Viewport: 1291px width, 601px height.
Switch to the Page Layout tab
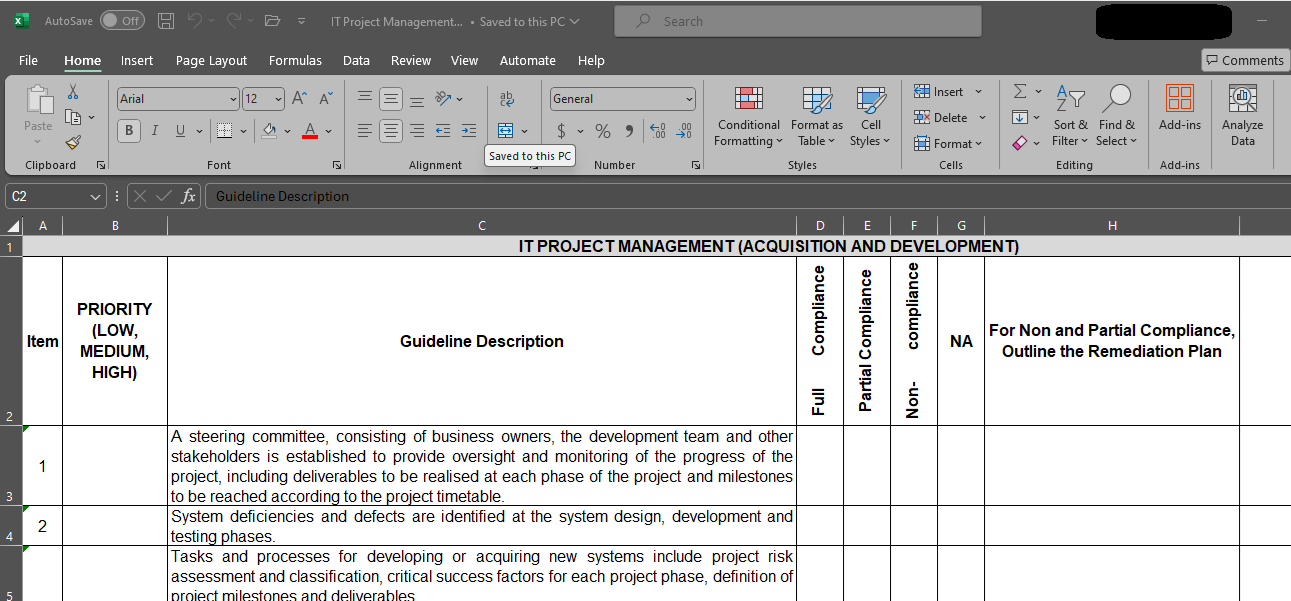[x=211, y=60]
